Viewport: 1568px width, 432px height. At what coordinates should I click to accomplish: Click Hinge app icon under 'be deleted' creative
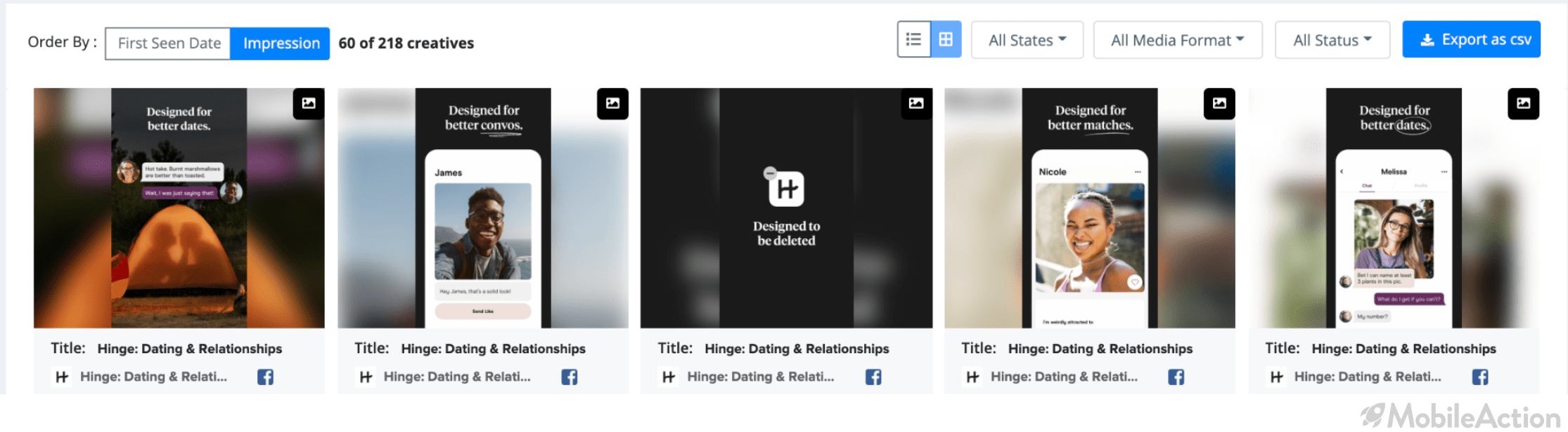[x=669, y=377]
